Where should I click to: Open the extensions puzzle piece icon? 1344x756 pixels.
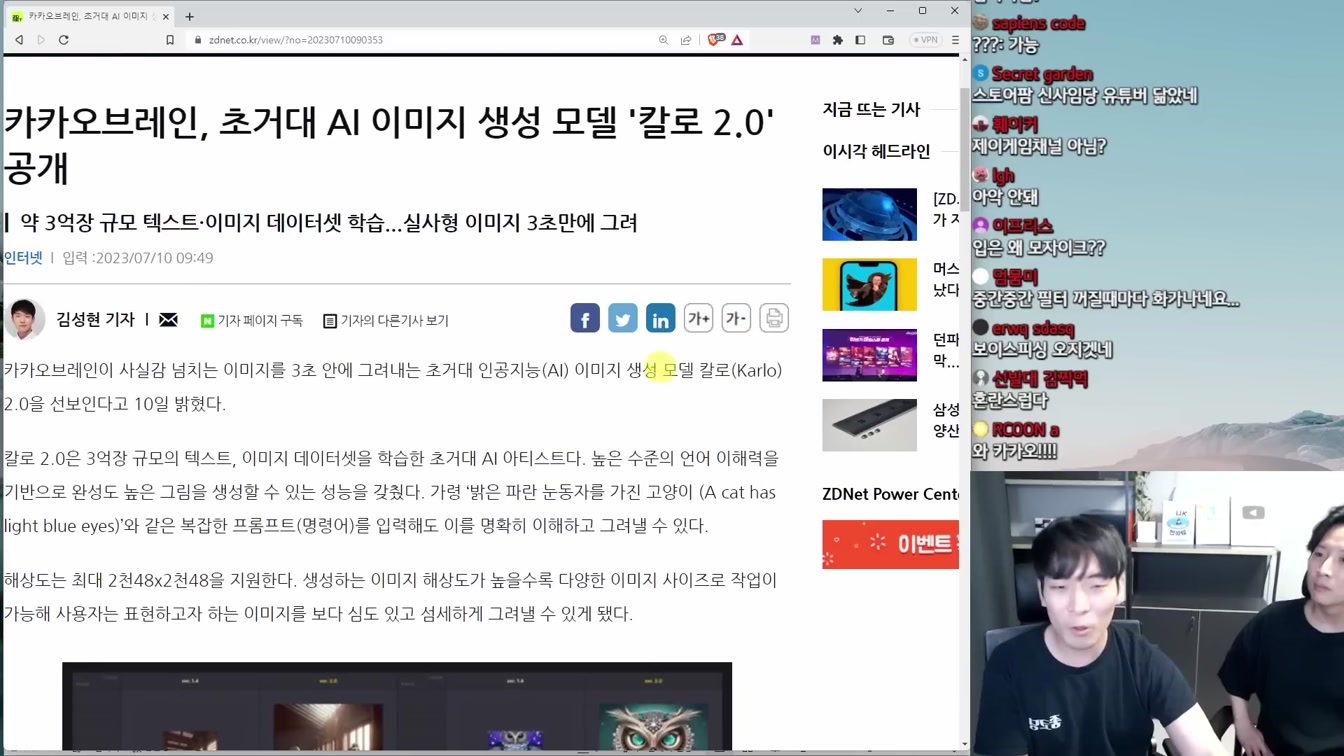tap(838, 40)
